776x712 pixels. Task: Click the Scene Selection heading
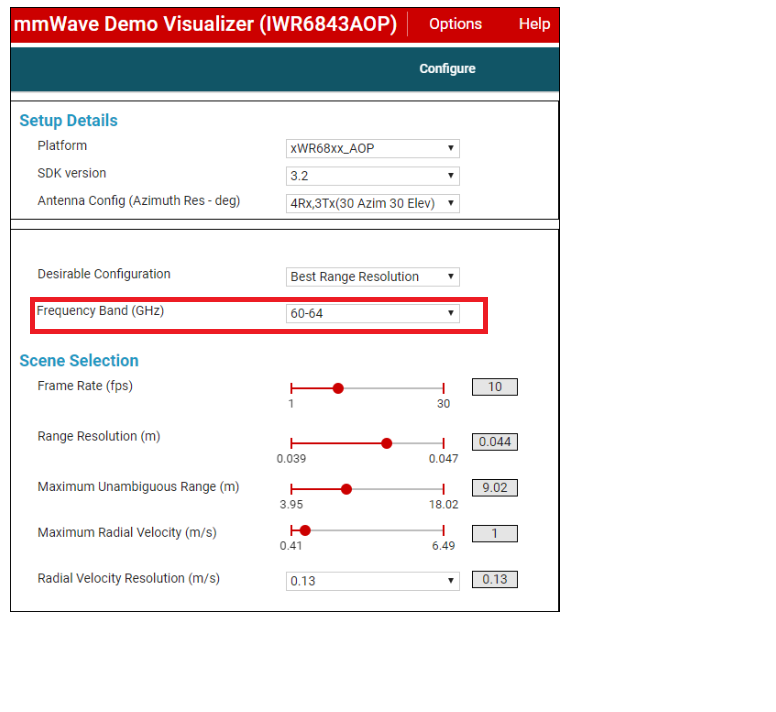coord(79,361)
